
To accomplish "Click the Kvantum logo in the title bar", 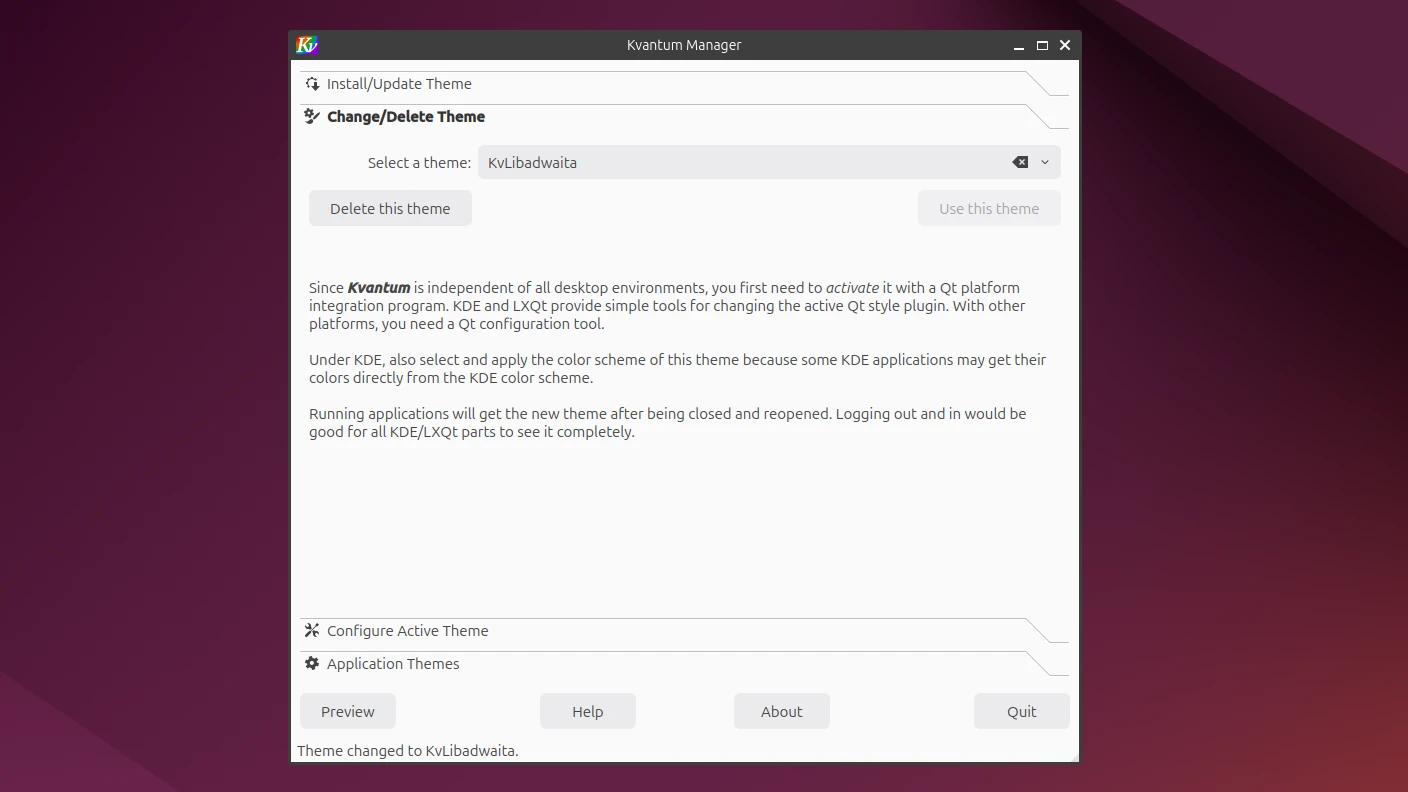I will tap(307, 45).
